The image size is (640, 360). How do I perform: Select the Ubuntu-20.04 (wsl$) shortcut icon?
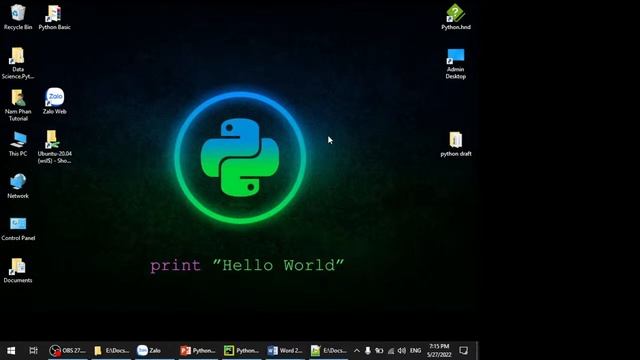54,147
